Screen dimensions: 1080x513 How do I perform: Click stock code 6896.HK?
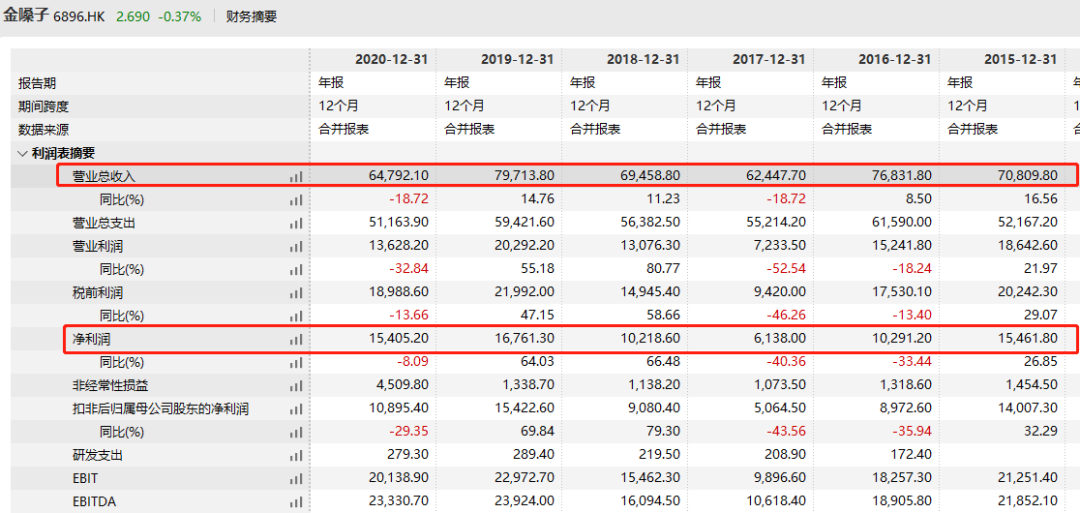(79, 17)
